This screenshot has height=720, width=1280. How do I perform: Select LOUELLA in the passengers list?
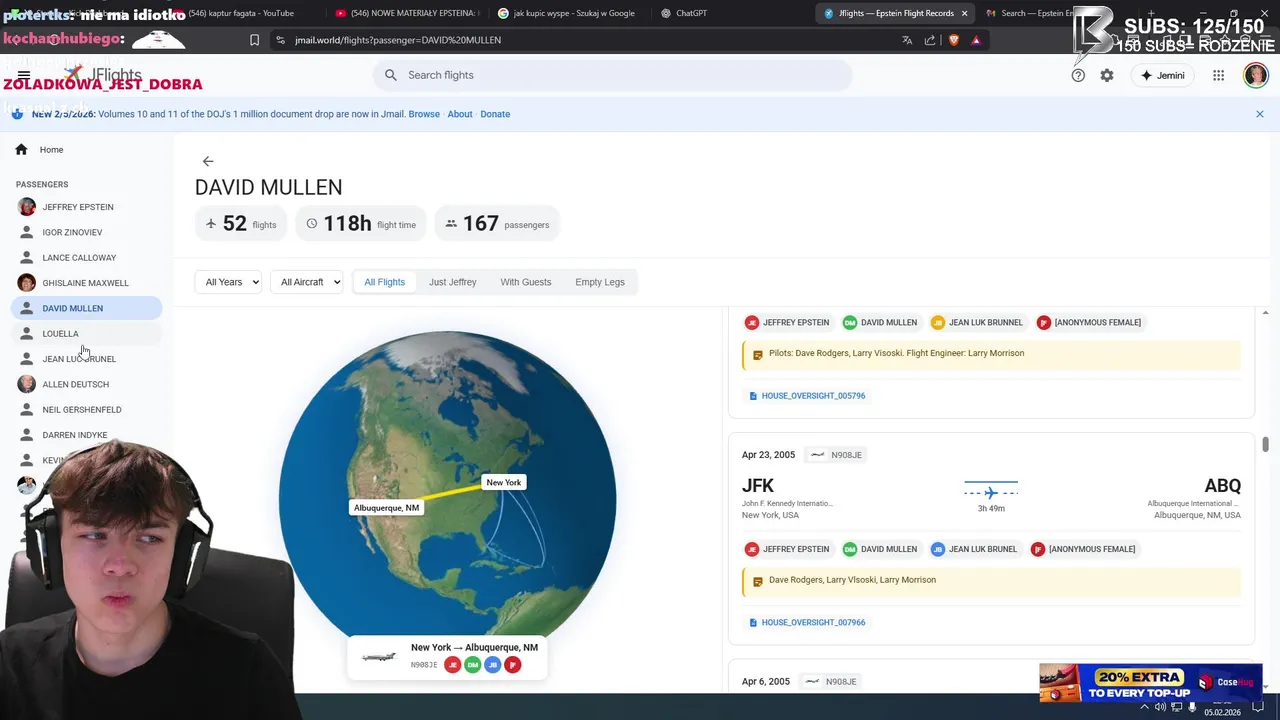(87, 334)
